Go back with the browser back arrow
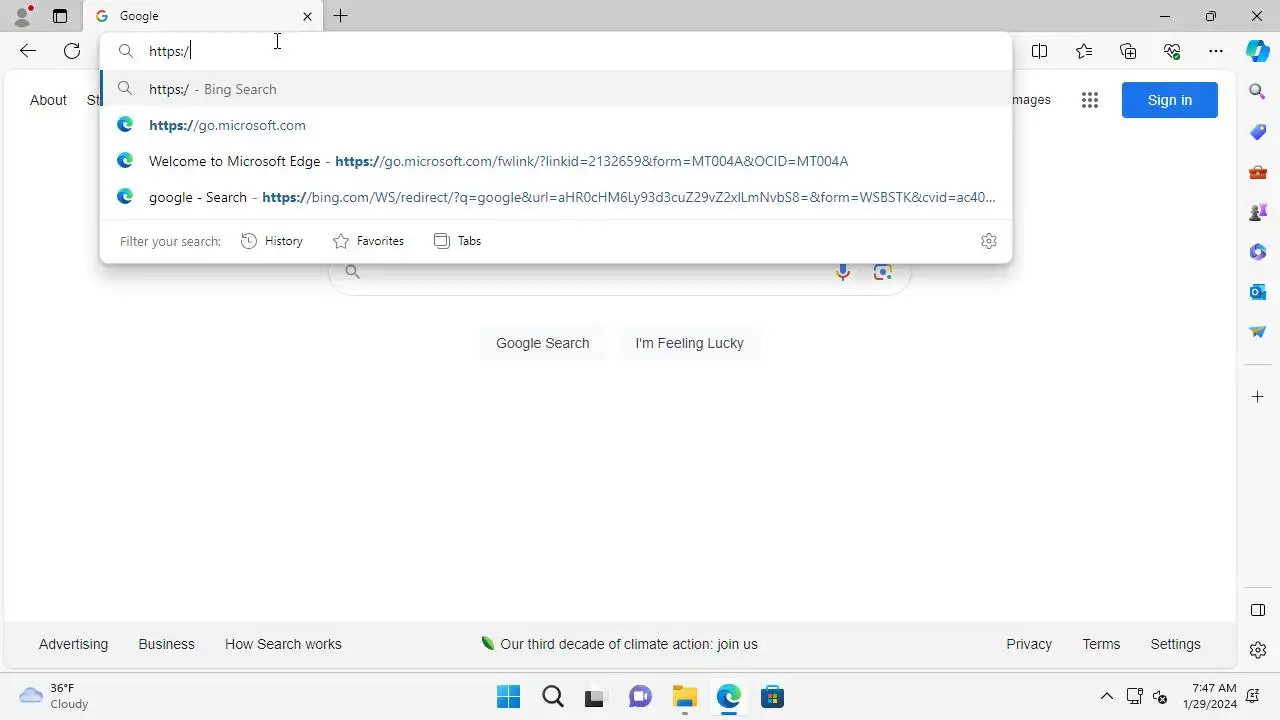The height and width of the screenshot is (720, 1280). 28,51
